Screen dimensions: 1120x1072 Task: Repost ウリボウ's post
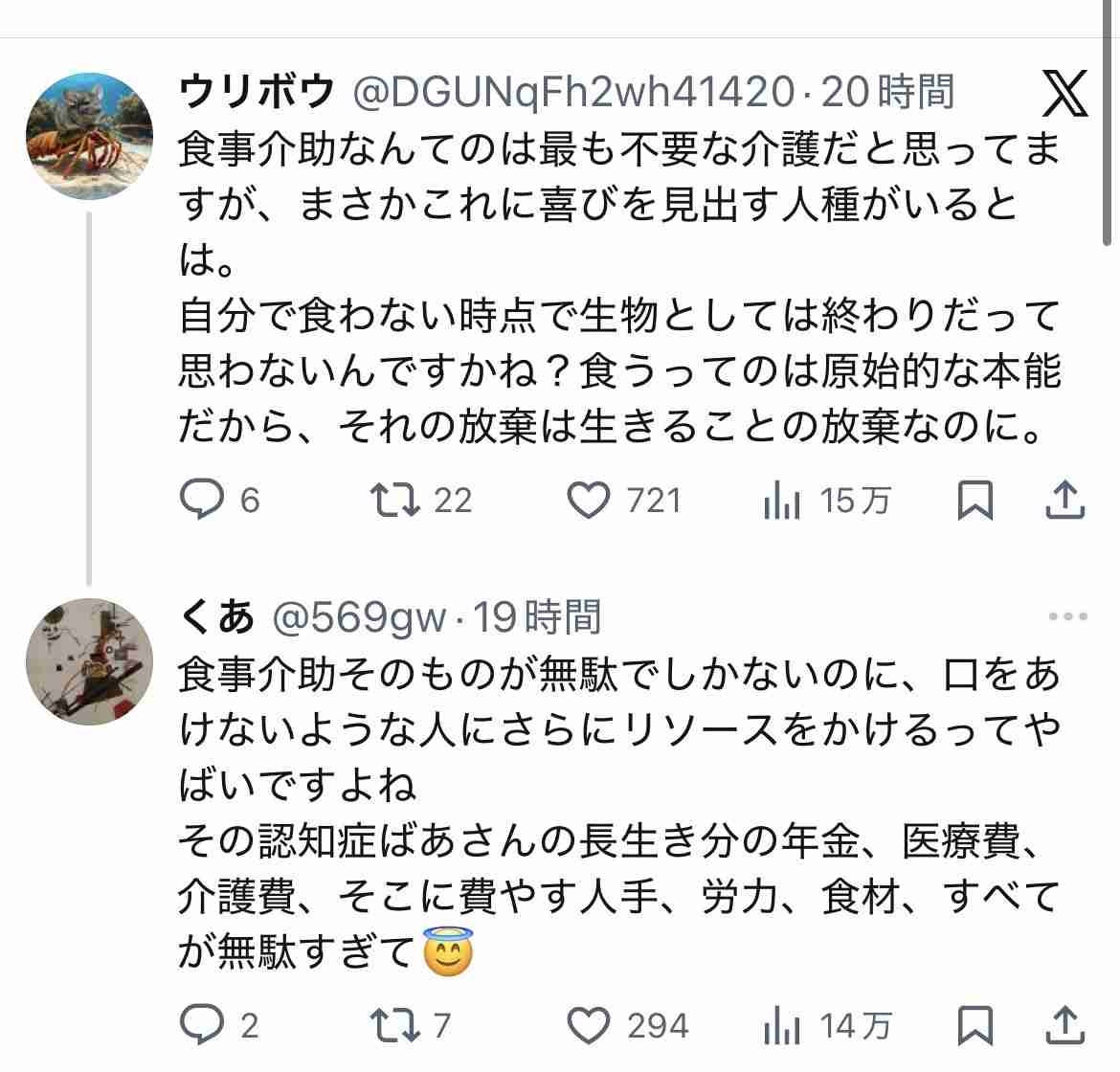coord(396,501)
